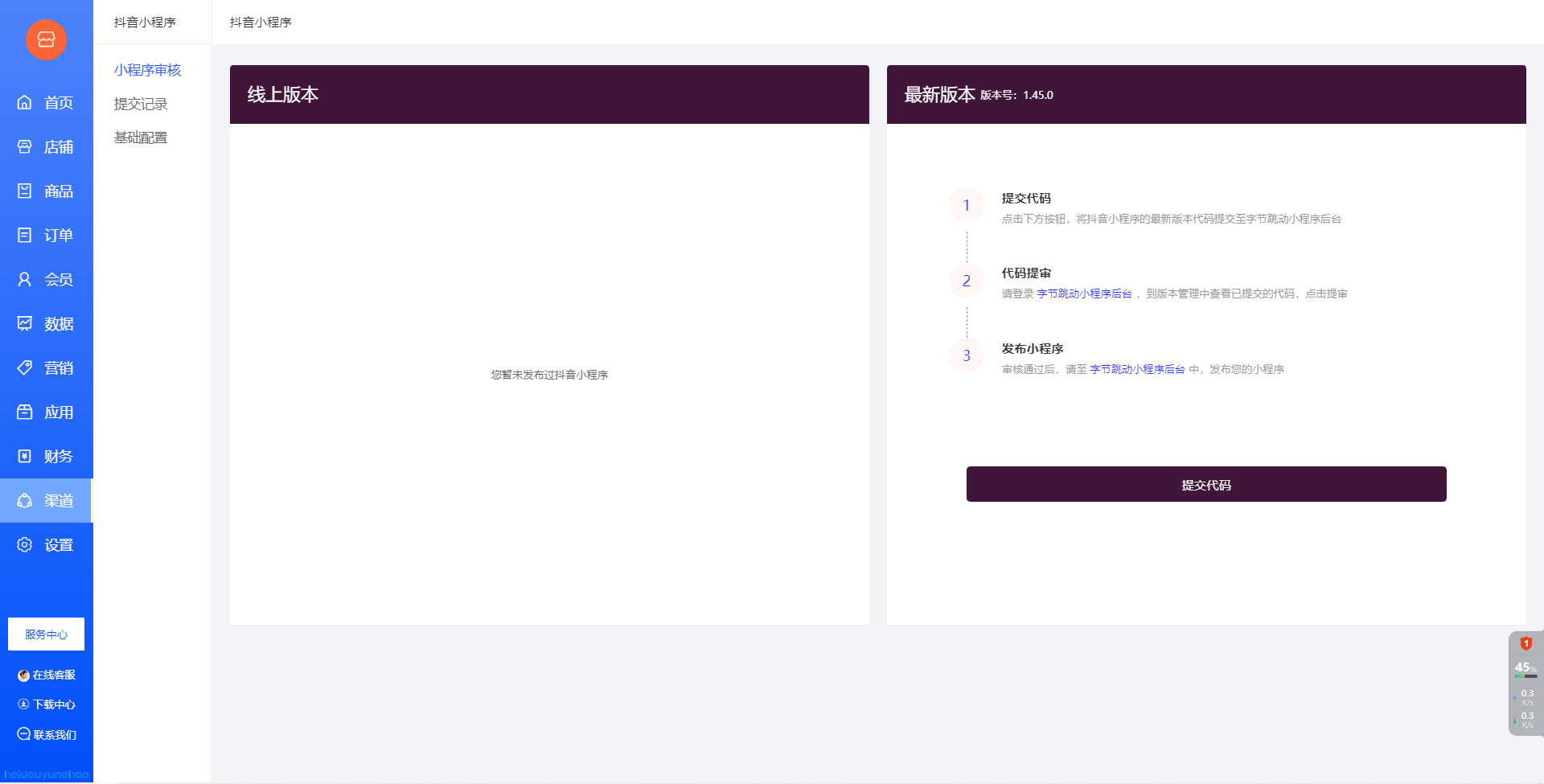1544x784 pixels.
Task: Select 提交记录 submenu item
Action: [141, 104]
